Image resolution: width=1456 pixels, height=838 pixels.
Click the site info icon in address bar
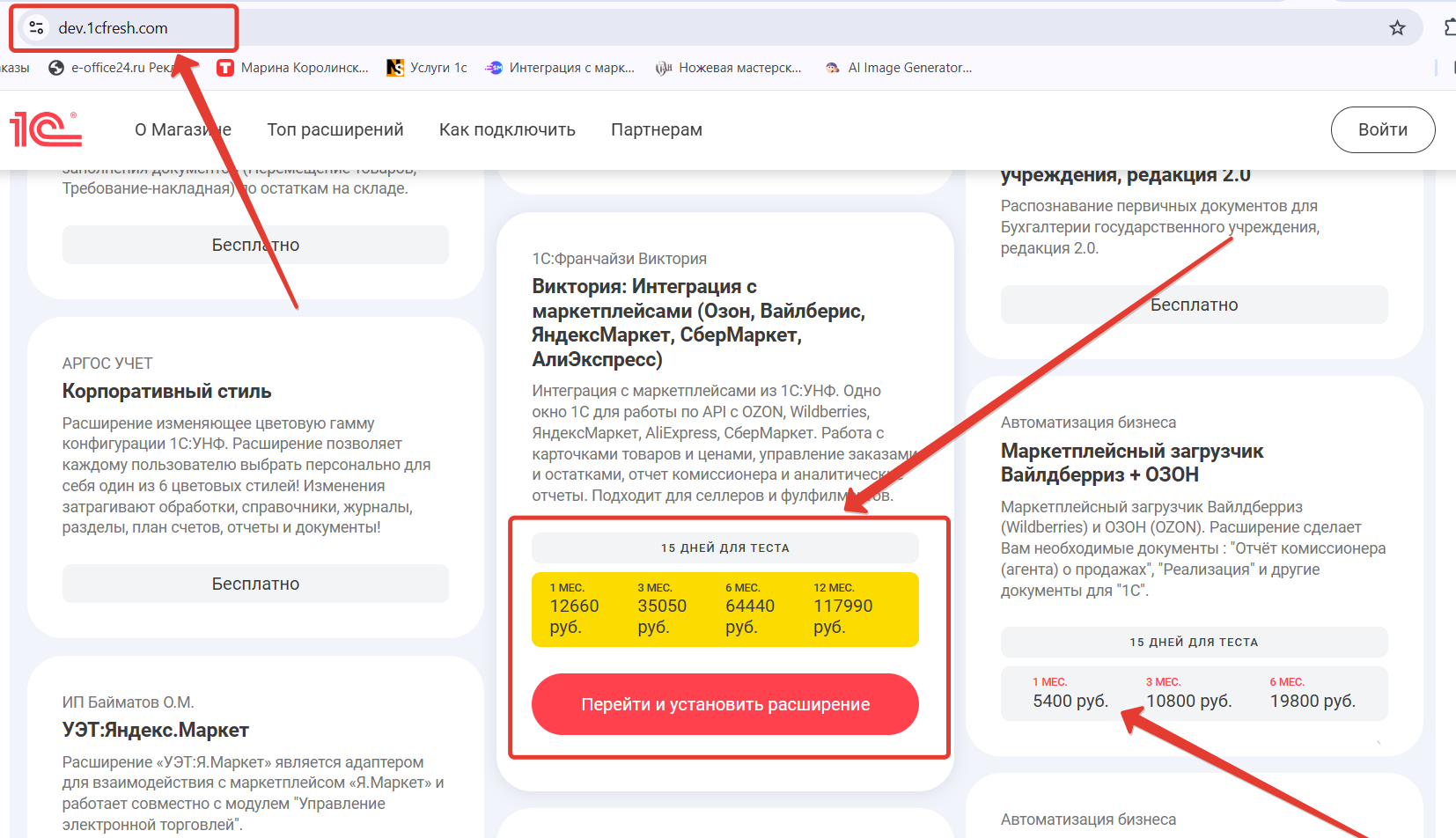36,28
